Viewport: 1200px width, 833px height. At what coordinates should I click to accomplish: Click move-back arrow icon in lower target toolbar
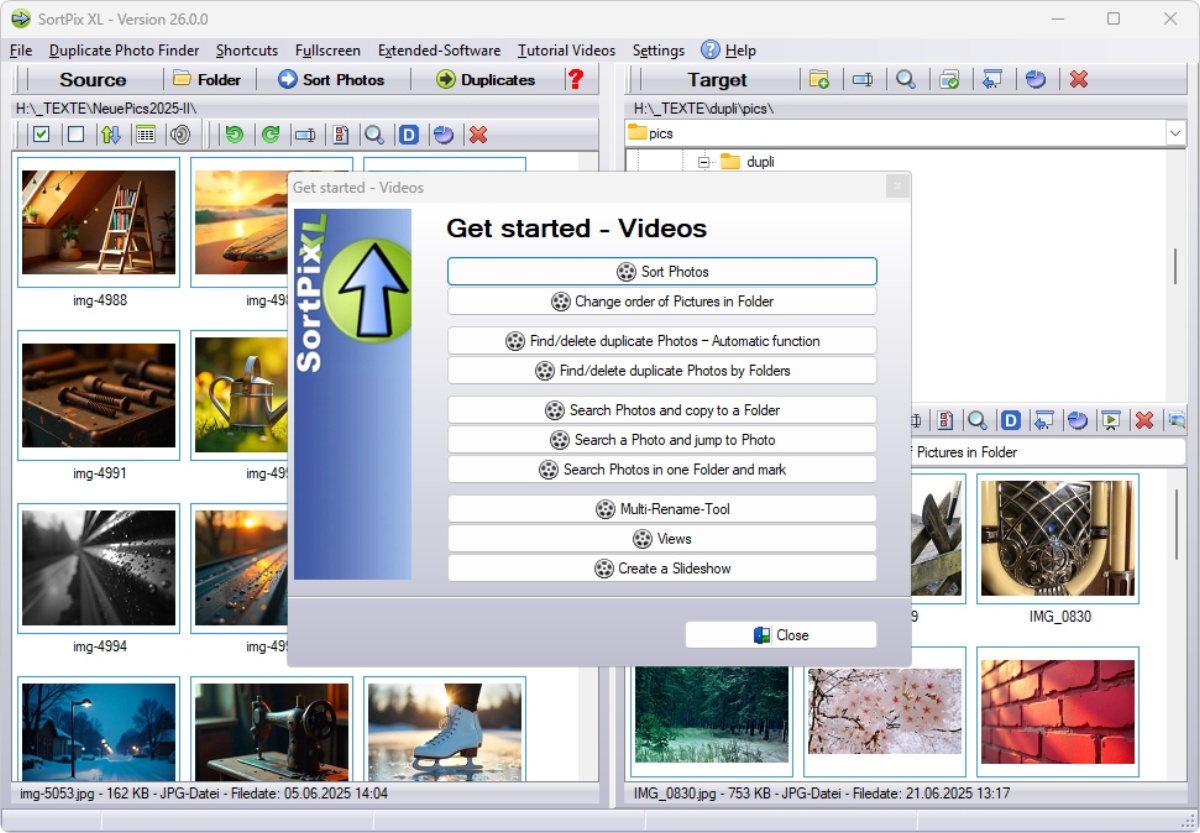tap(1044, 421)
